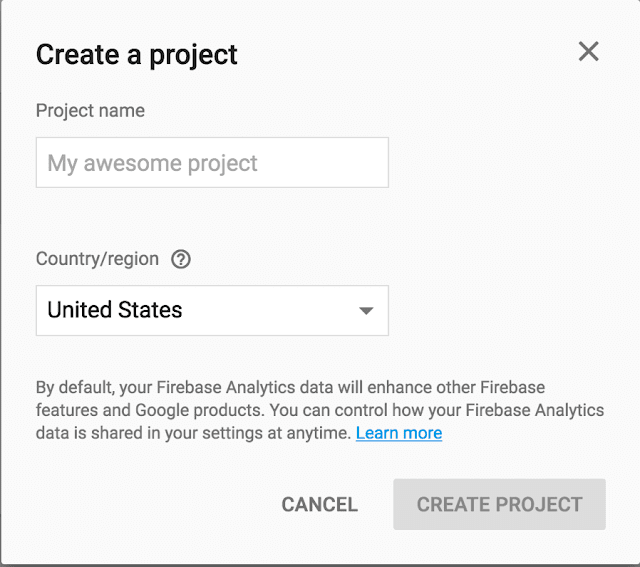Select the Country/region label text
Screen dimensions: 640x567
pyautogui.click(x=97, y=259)
